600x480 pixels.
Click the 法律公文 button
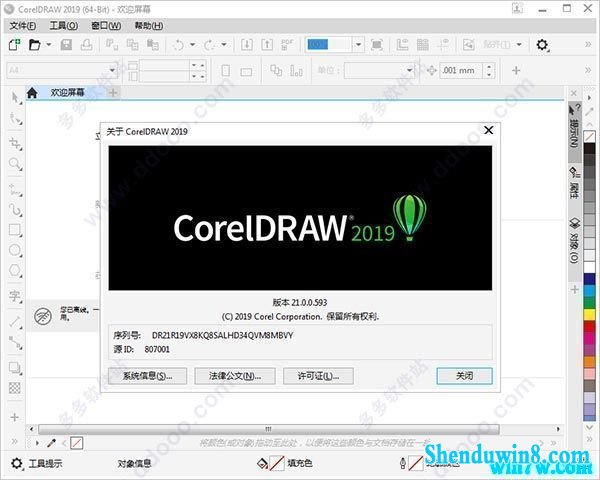pyautogui.click(x=235, y=376)
